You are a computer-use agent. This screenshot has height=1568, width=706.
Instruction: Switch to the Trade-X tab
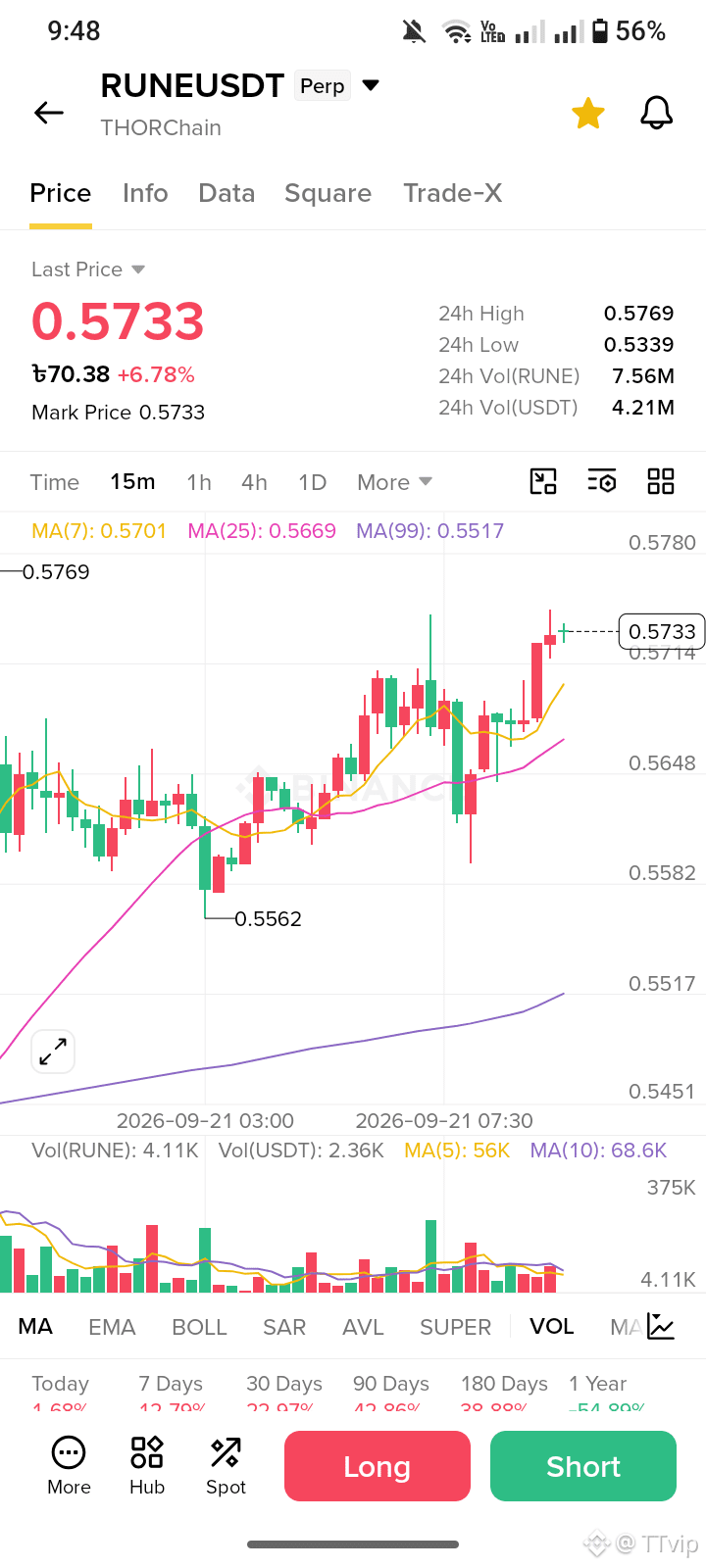453,193
